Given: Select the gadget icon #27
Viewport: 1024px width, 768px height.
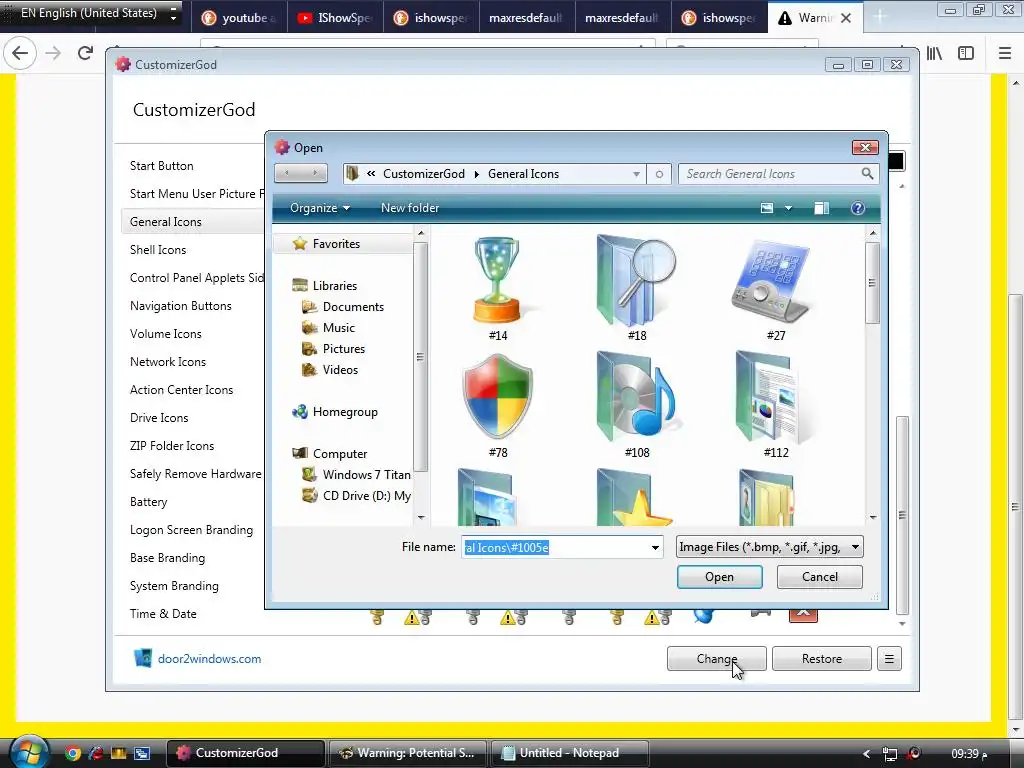Looking at the screenshot, I should tap(775, 288).
